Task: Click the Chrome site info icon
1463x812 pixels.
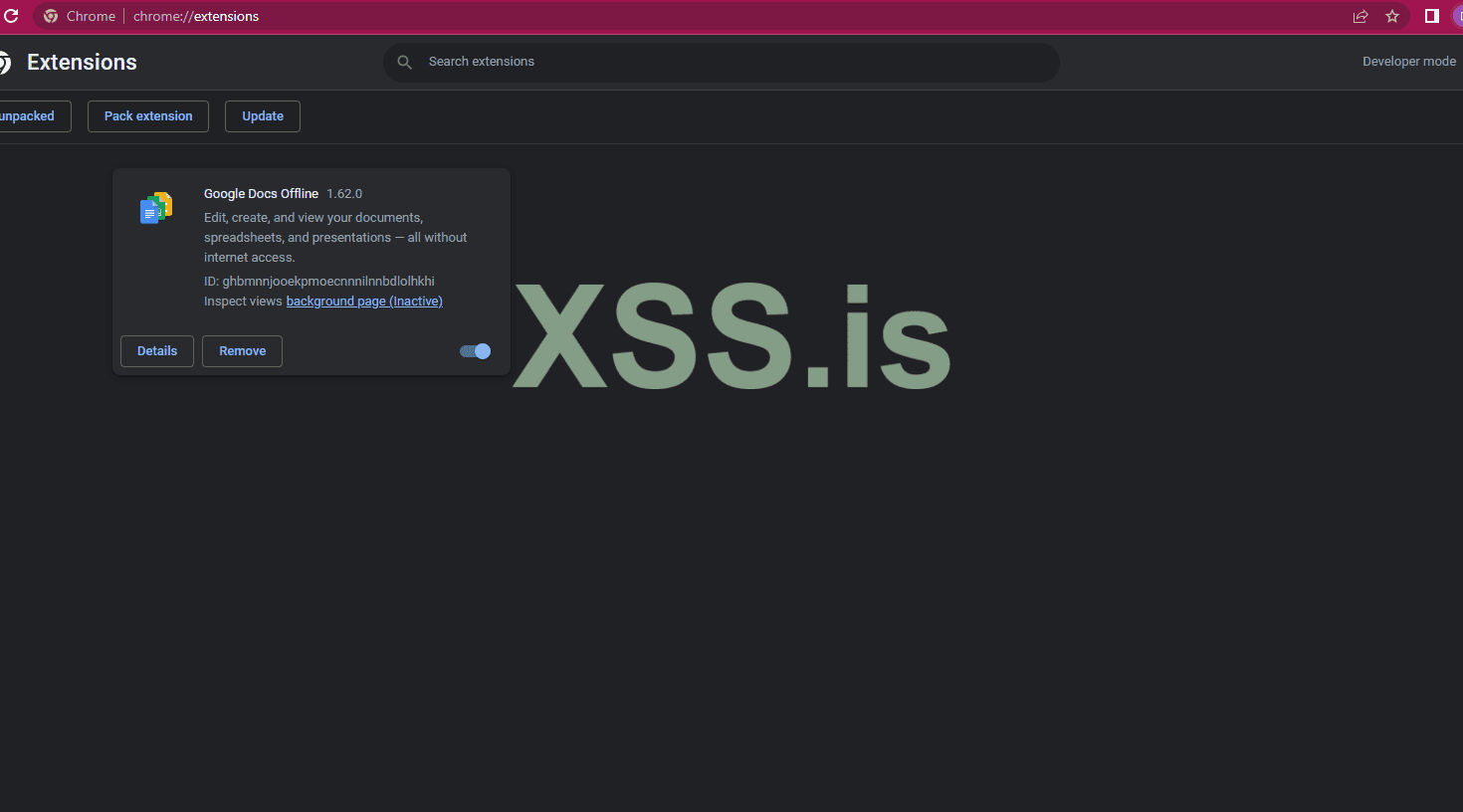Action: [x=51, y=16]
